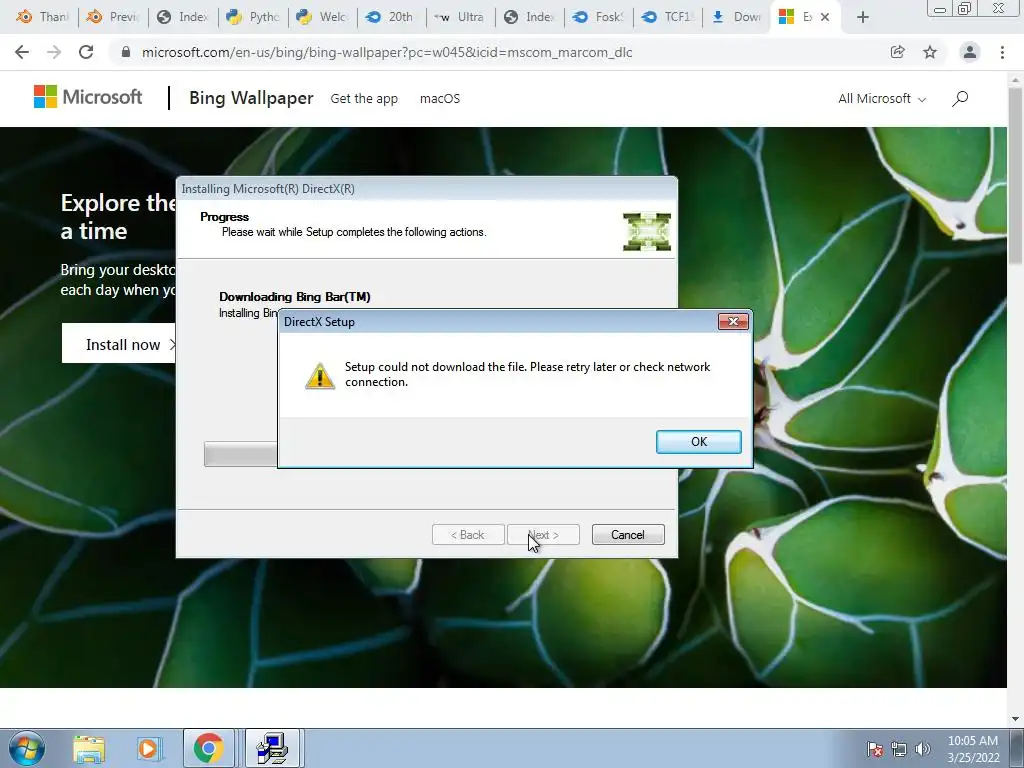Switch to the second 'Index' tab
This screenshot has width=1024, height=768.
pyautogui.click(x=530, y=17)
